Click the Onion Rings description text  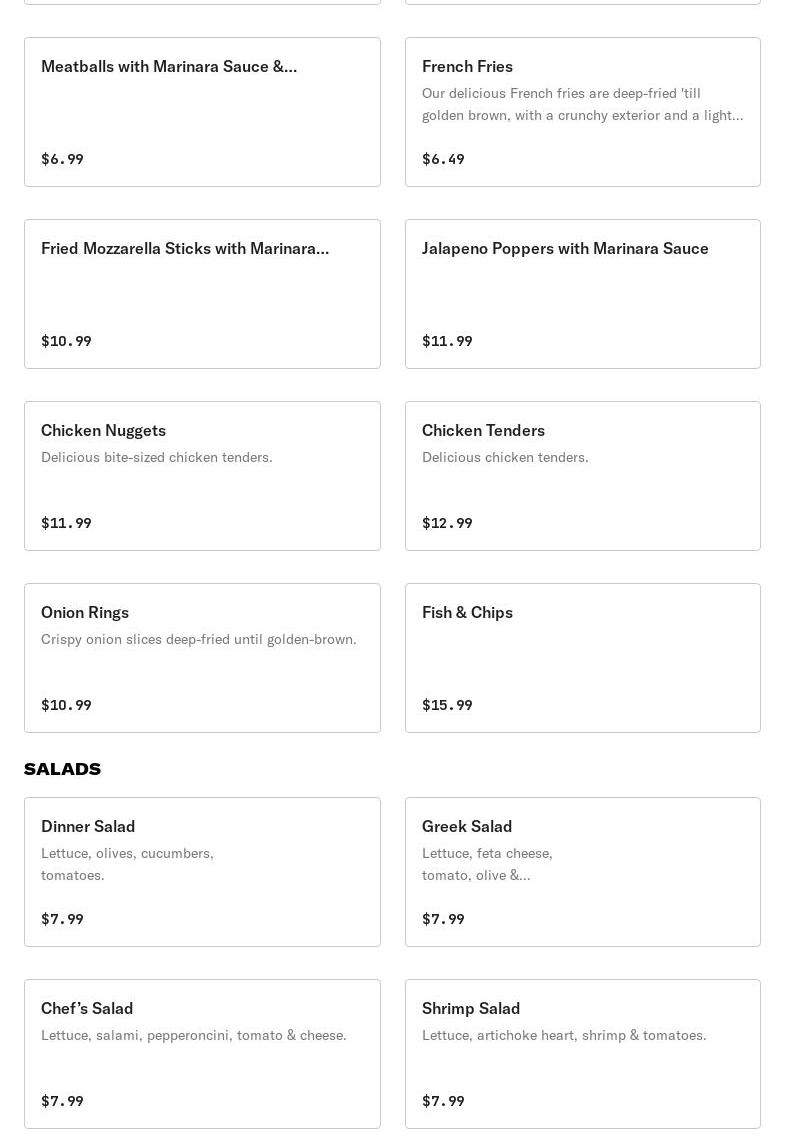coord(198,639)
